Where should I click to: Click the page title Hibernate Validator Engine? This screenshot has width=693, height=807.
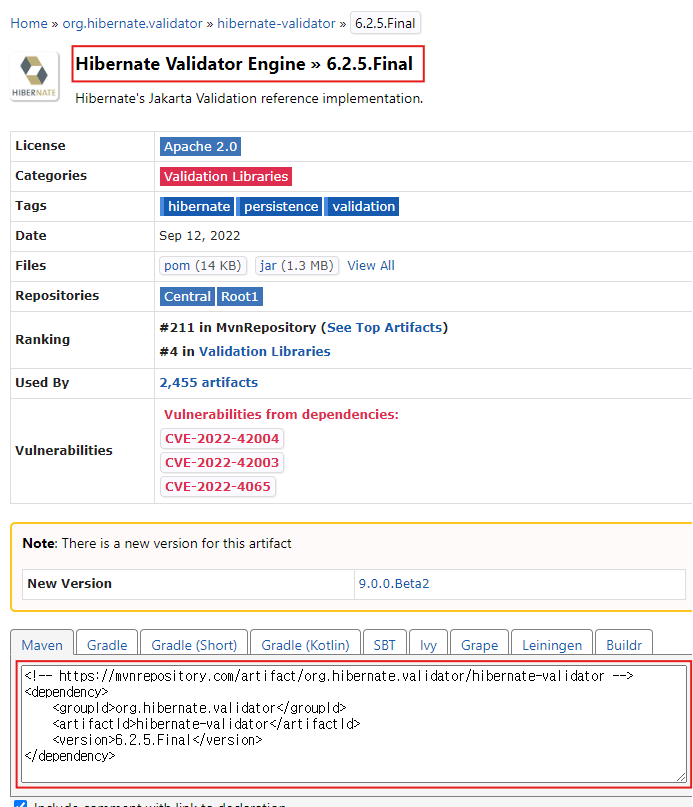tap(244, 64)
